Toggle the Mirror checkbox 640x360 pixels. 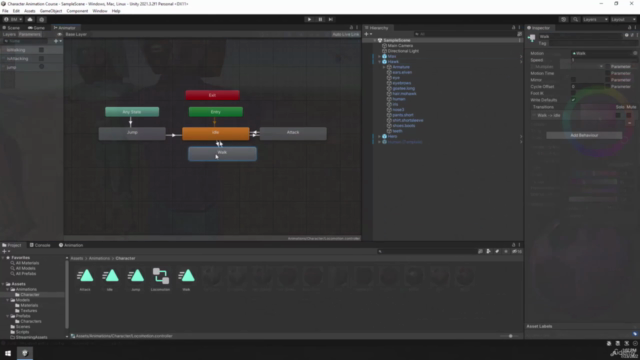pyautogui.click(x=573, y=80)
